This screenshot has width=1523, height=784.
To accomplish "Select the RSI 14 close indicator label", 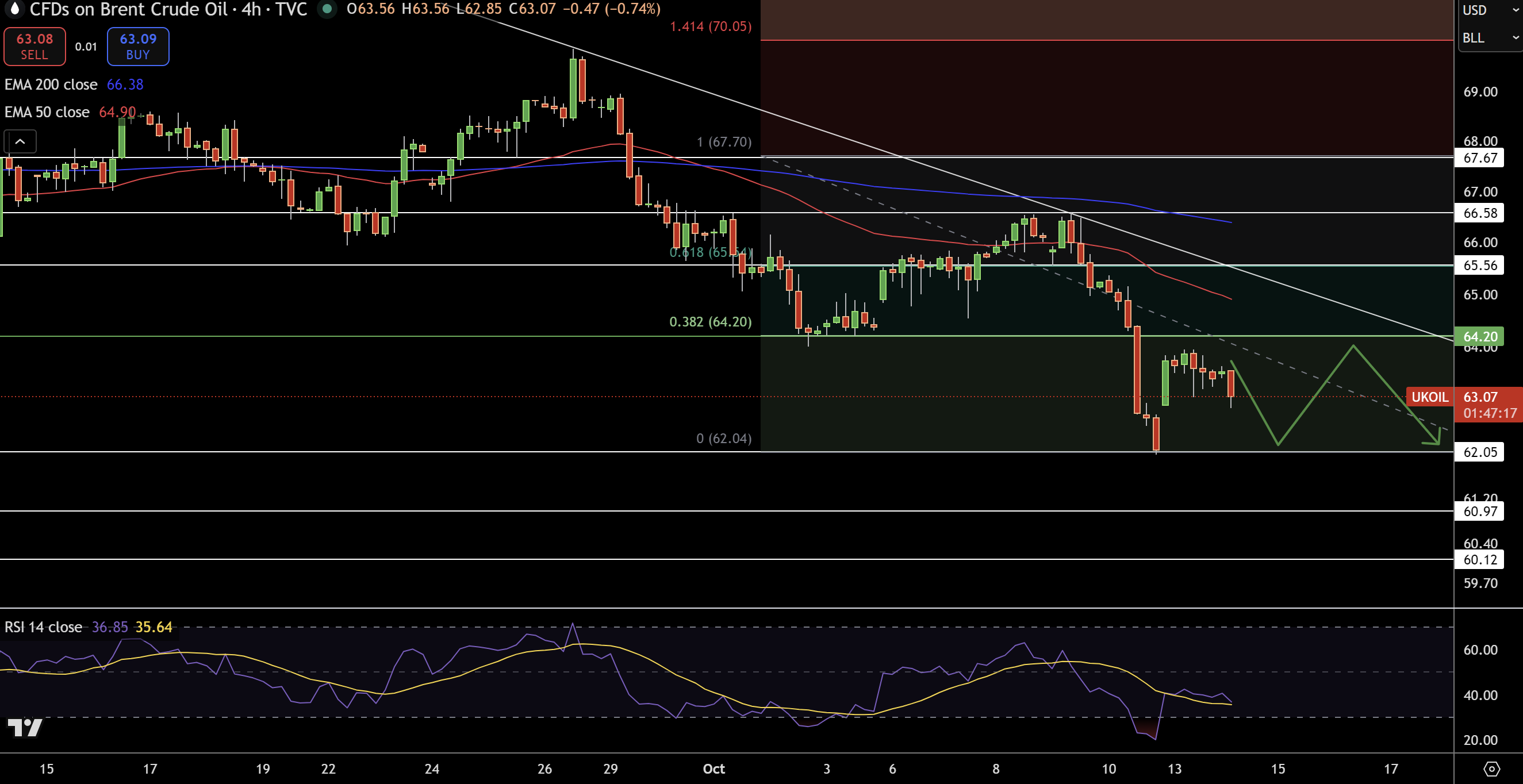I will pos(43,627).
